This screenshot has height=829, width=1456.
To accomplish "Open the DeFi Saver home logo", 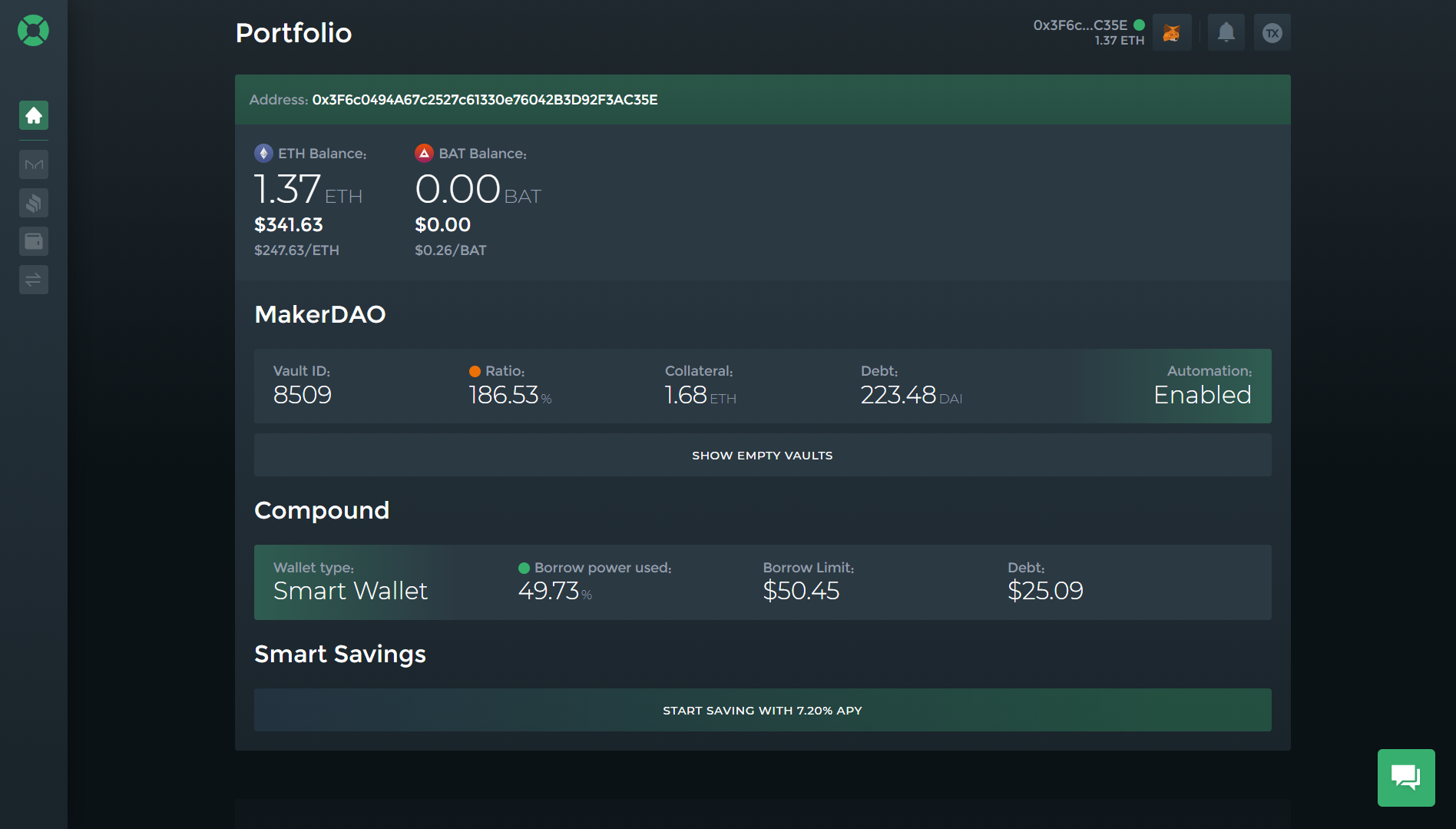I will 33,30.
